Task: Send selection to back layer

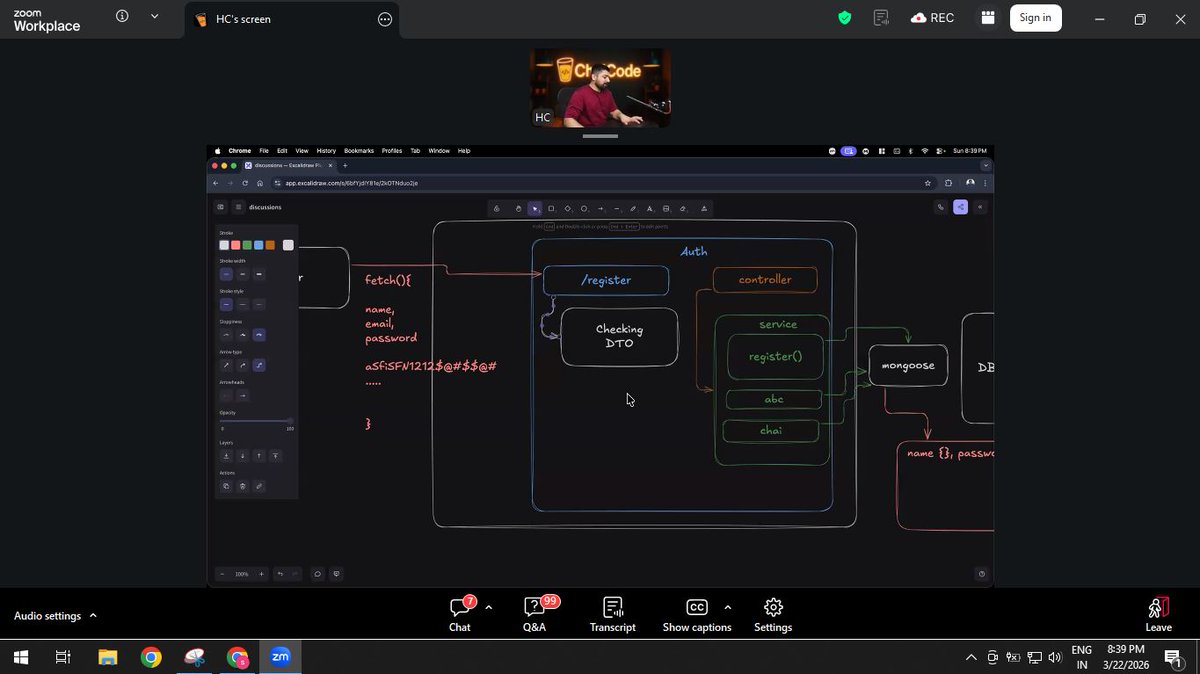Action: [x=226, y=456]
